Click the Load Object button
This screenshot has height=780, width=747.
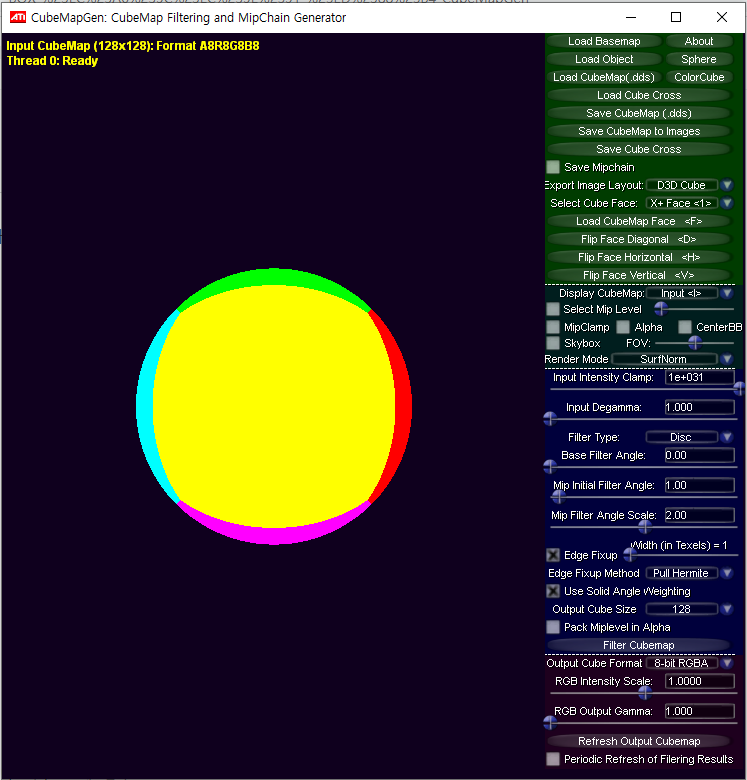[x=604, y=59]
